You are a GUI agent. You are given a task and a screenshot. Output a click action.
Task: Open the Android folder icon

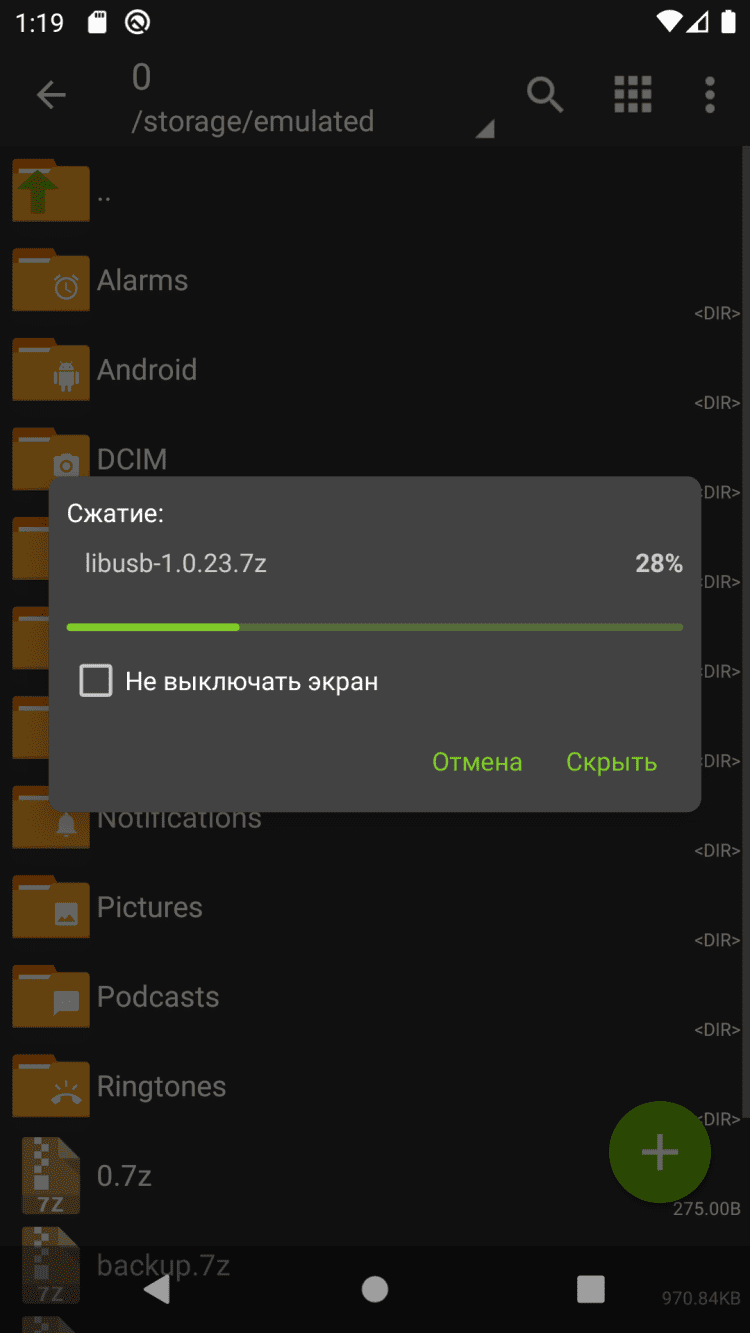[51, 371]
